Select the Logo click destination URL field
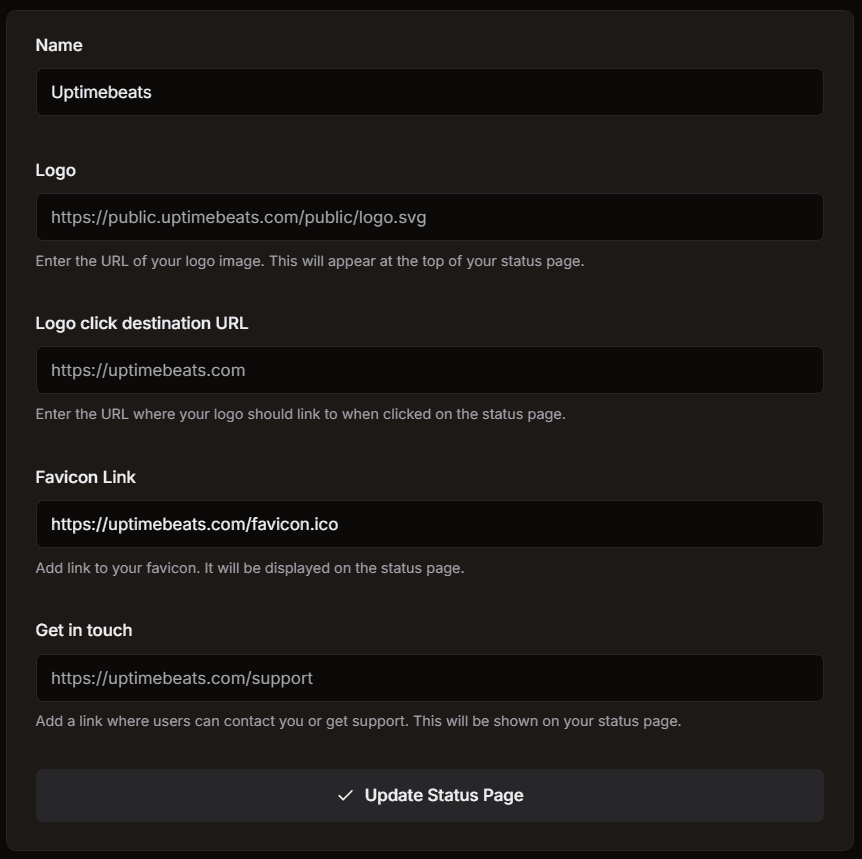 (x=430, y=370)
